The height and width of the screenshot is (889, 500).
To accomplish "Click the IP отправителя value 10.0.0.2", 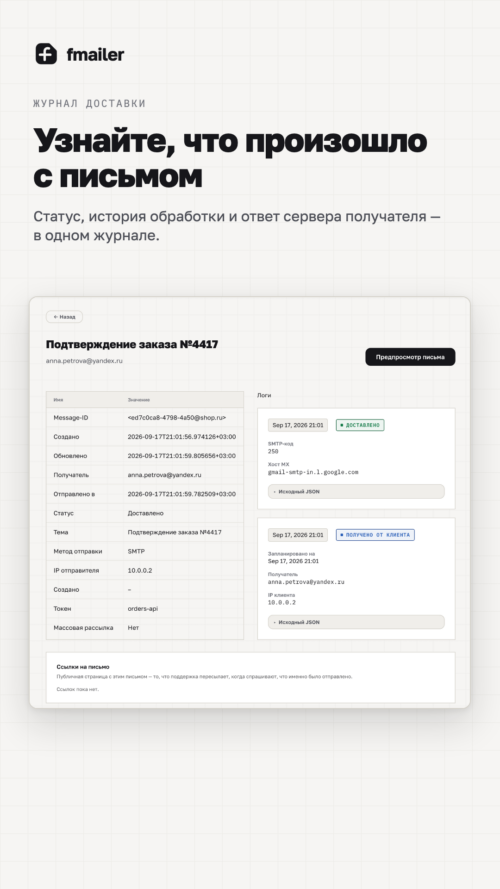I will point(139,570).
